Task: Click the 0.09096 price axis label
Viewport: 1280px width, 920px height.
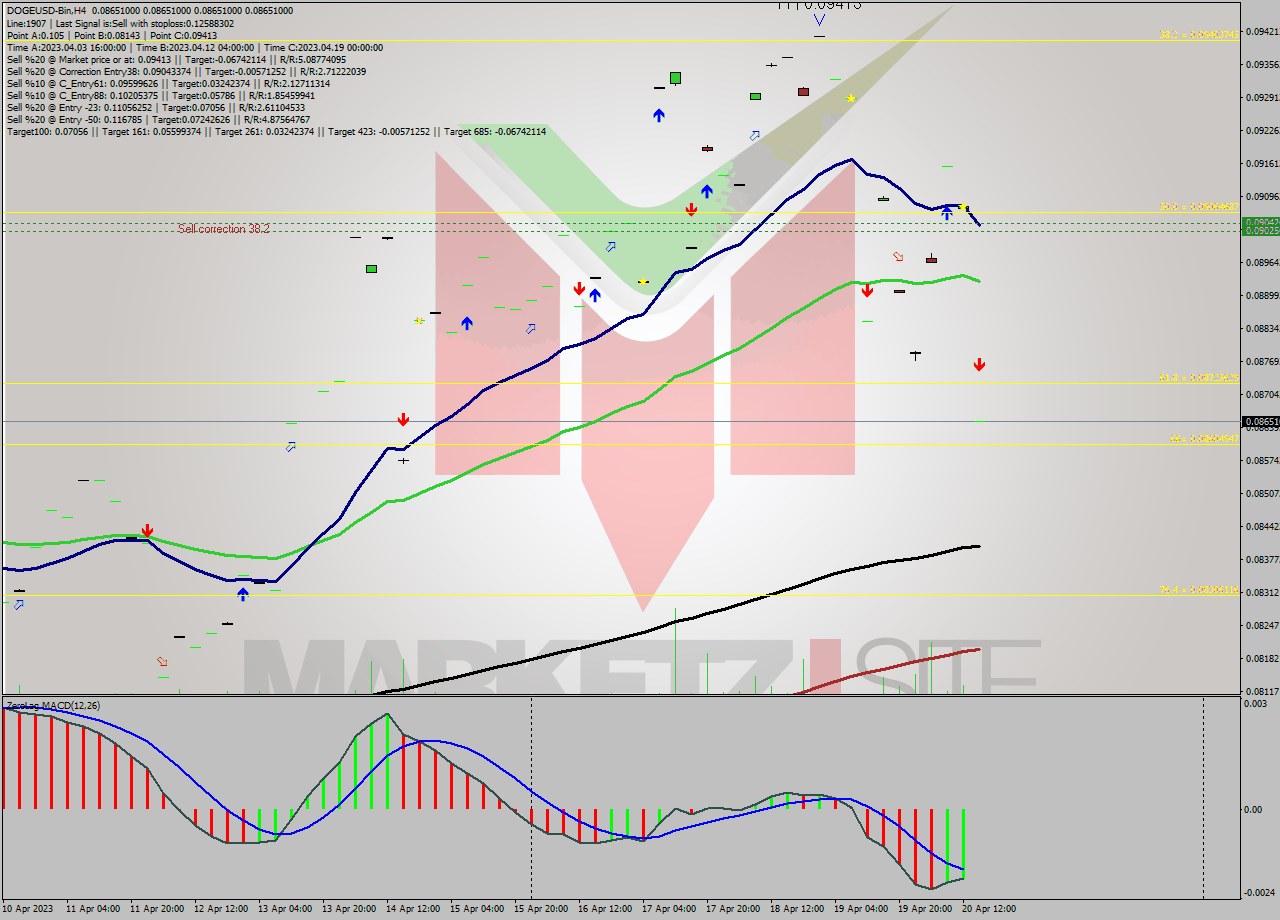Action: [x=1264, y=196]
